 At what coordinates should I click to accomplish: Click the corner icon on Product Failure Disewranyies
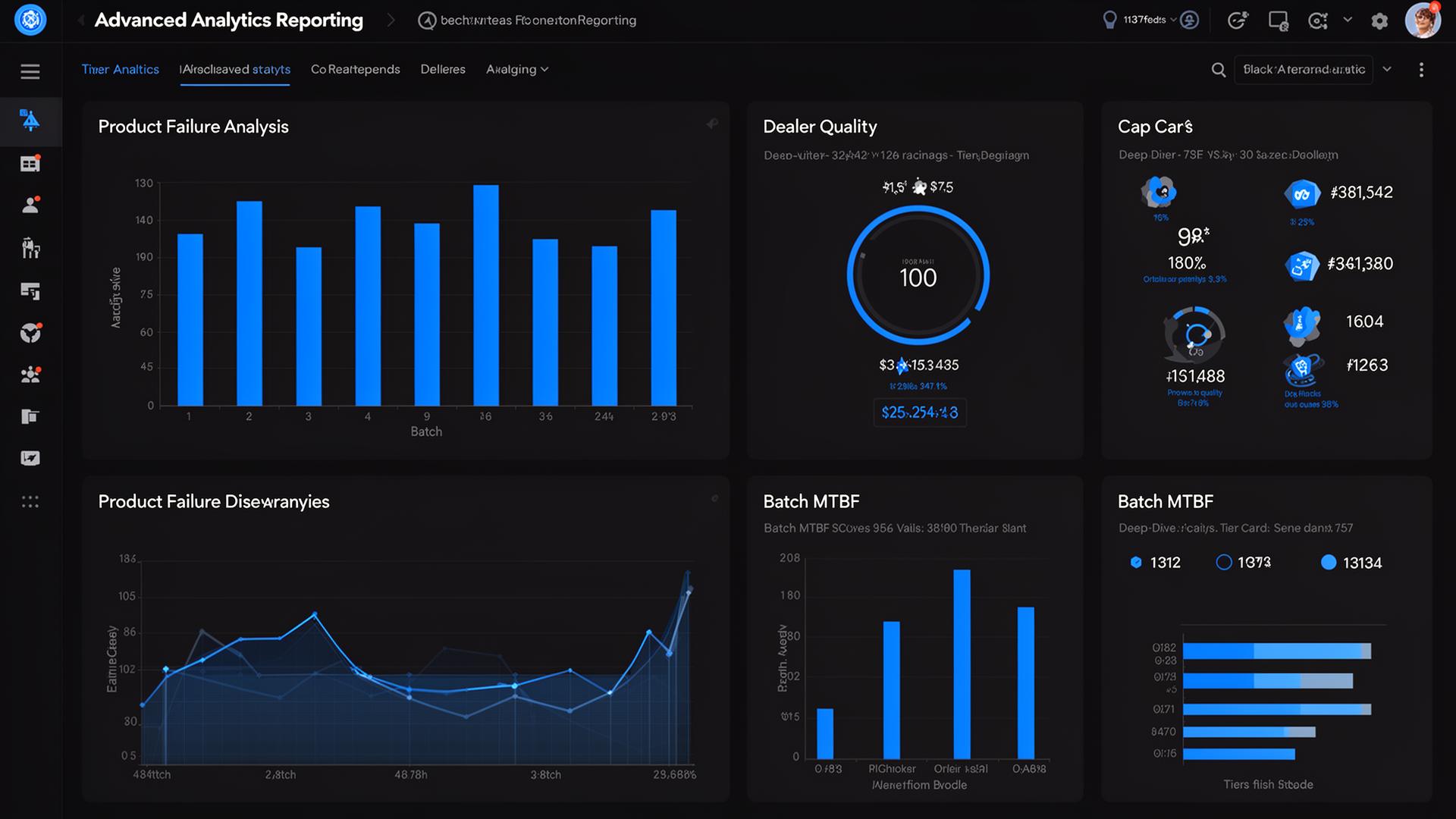[714, 498]
